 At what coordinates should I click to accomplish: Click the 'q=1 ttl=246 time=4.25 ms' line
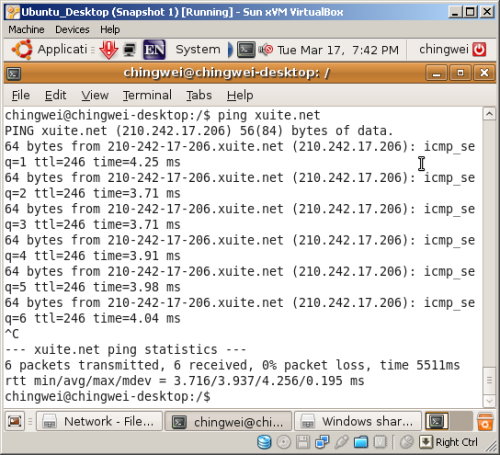coord(93,162)
